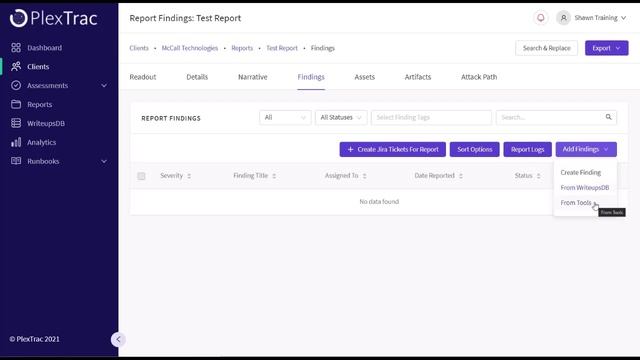
Task: Go to Reports breadcrumb link
Action: (242, 48)
